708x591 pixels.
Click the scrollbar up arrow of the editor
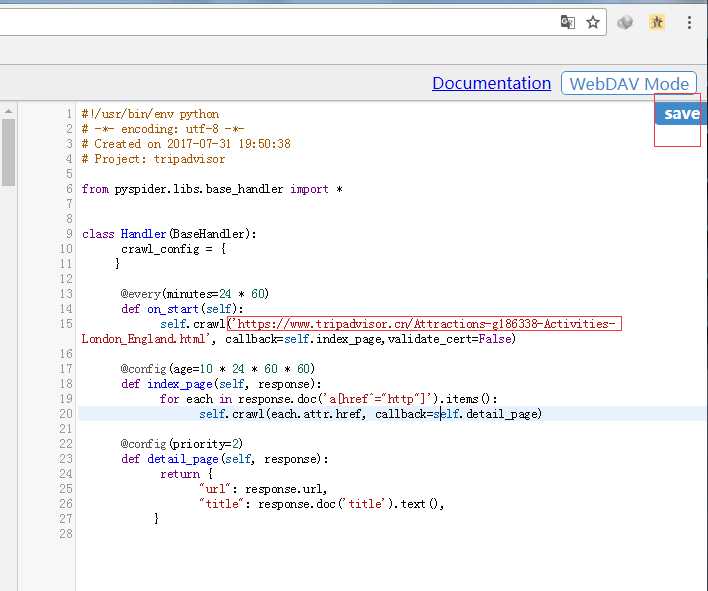(9, 111)
